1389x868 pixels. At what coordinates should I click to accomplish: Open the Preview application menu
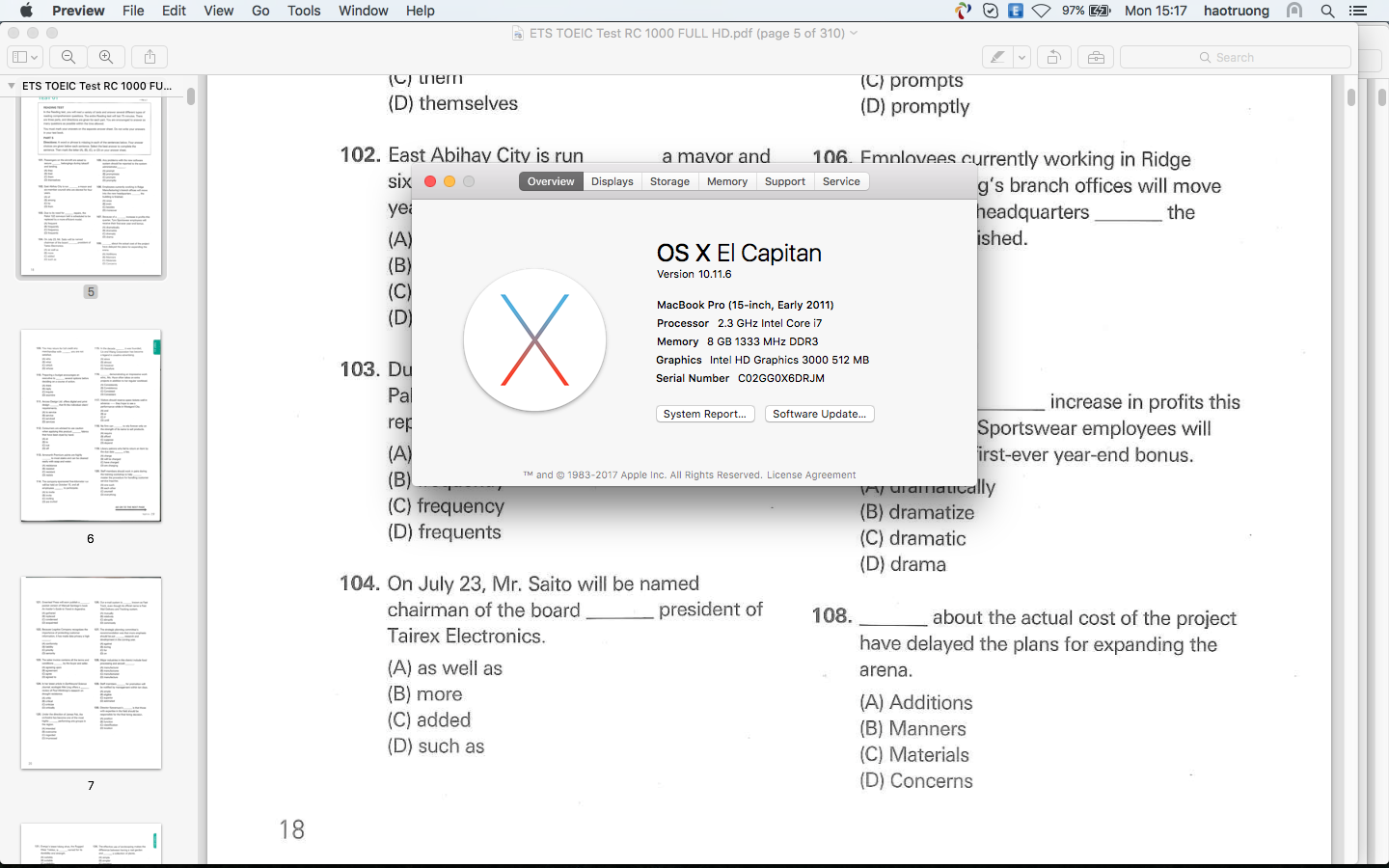[78, 11]
